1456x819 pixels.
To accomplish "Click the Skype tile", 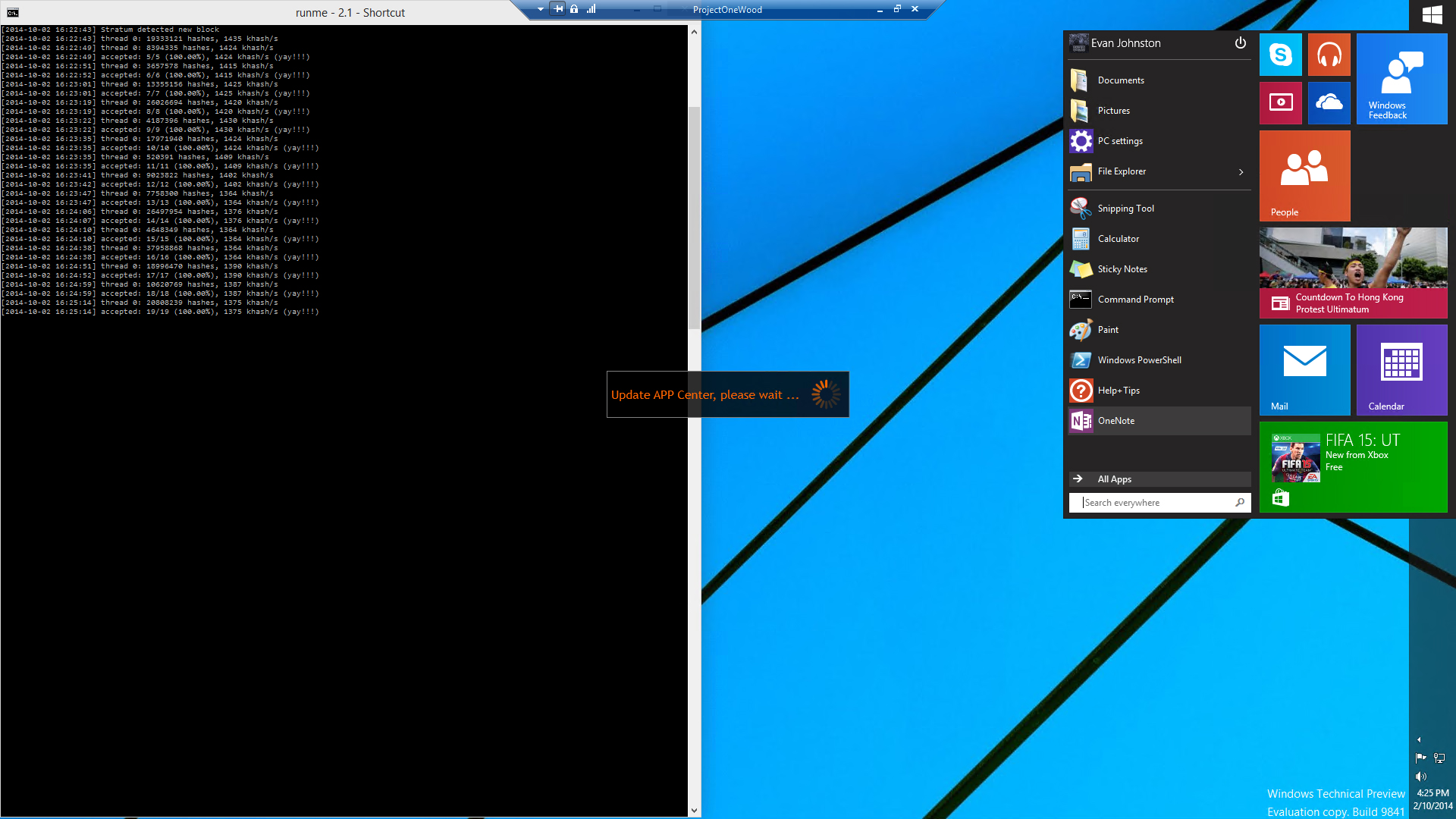I will [1280, 55].
